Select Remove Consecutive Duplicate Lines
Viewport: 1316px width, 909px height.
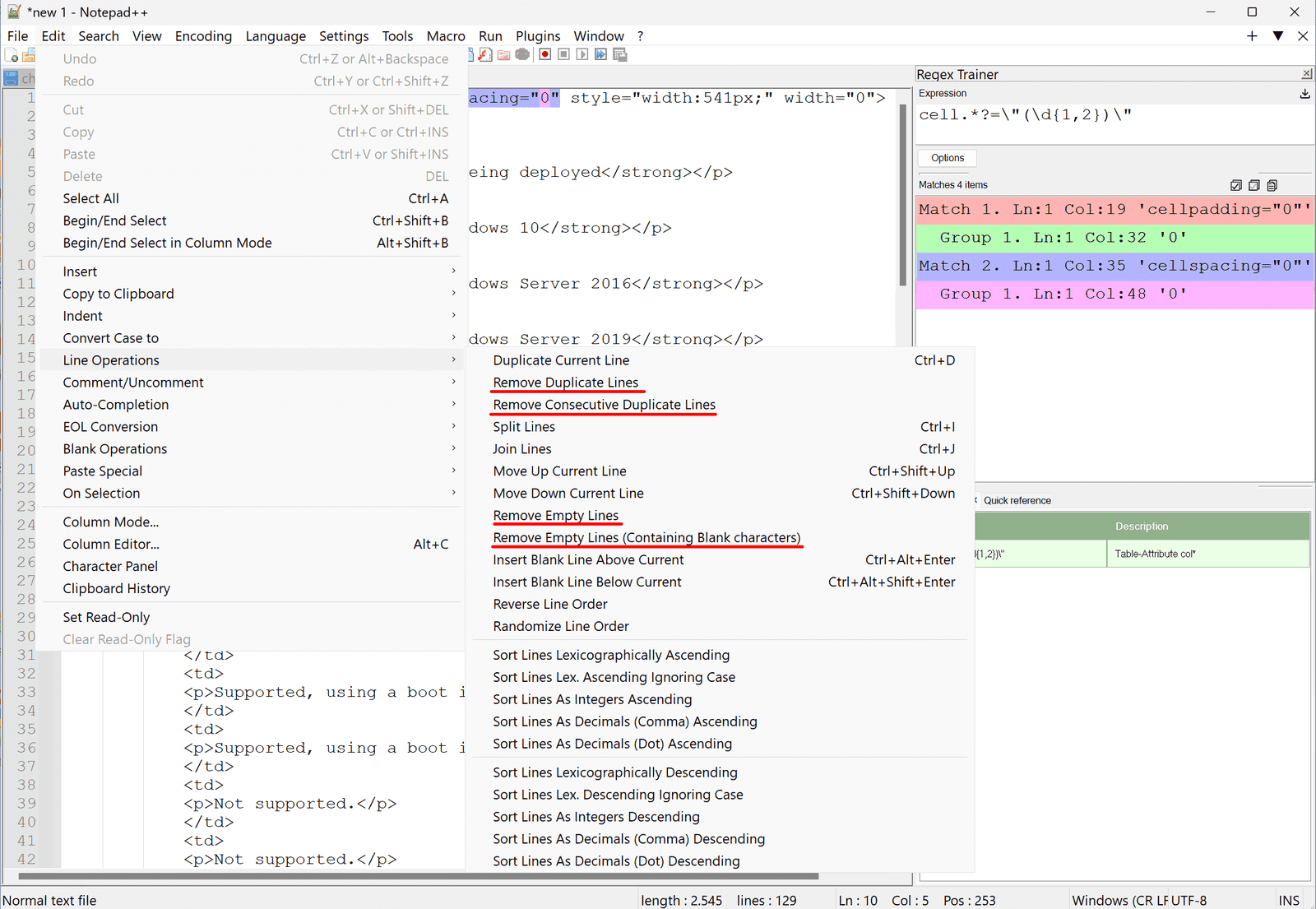(x=604, y=404)
